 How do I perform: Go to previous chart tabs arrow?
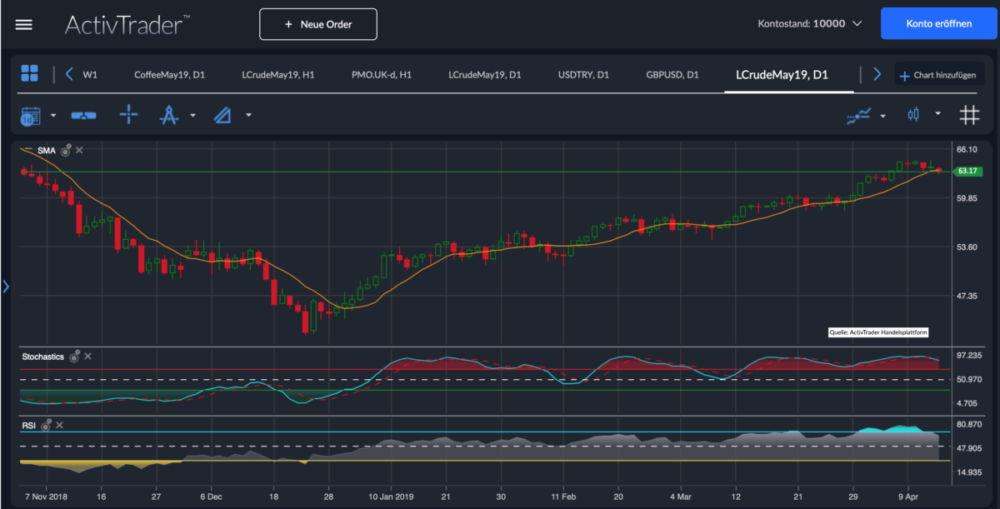coord(70,74)
